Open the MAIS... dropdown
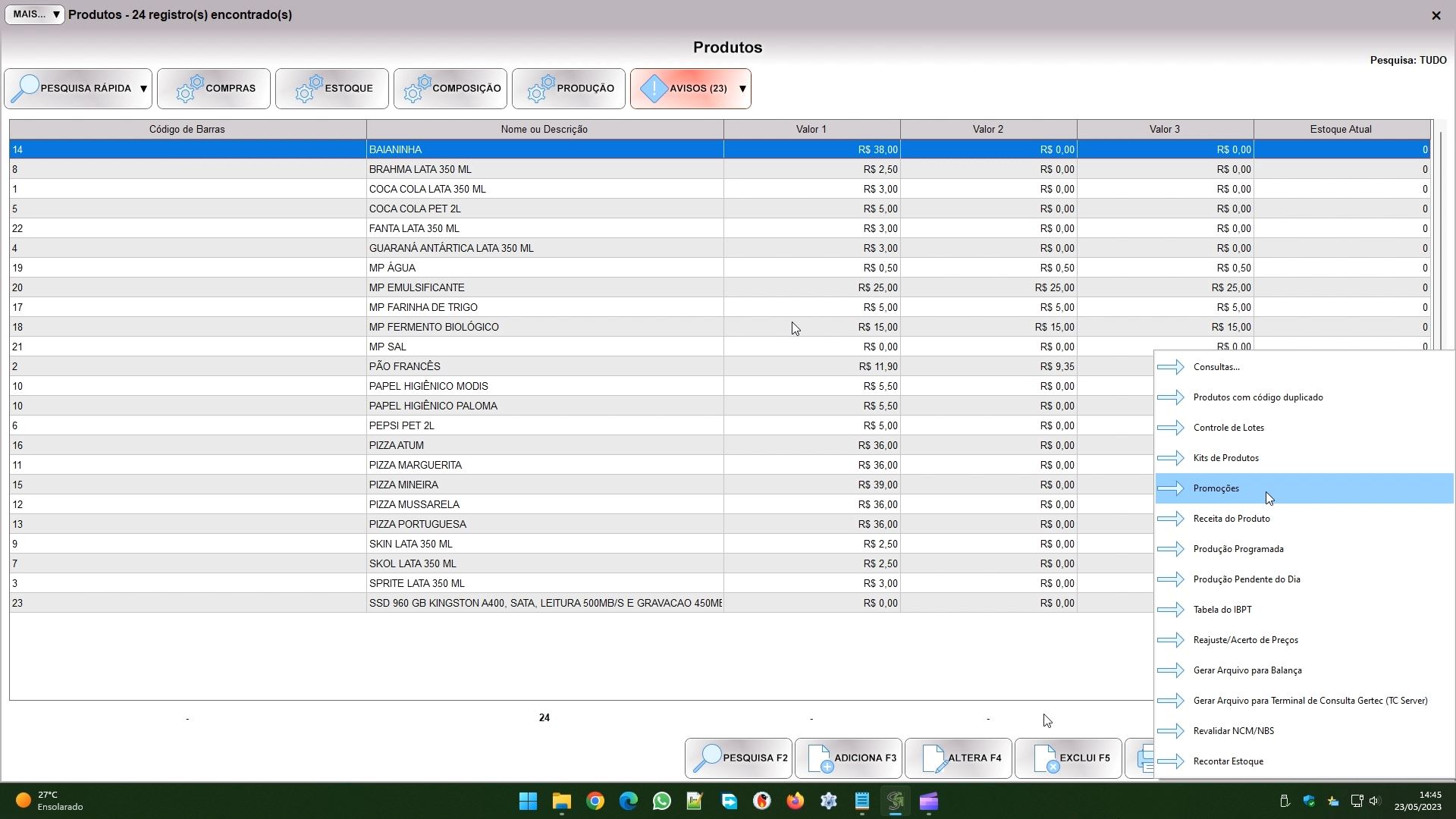The image size is (1456, 819). (35, 14)
